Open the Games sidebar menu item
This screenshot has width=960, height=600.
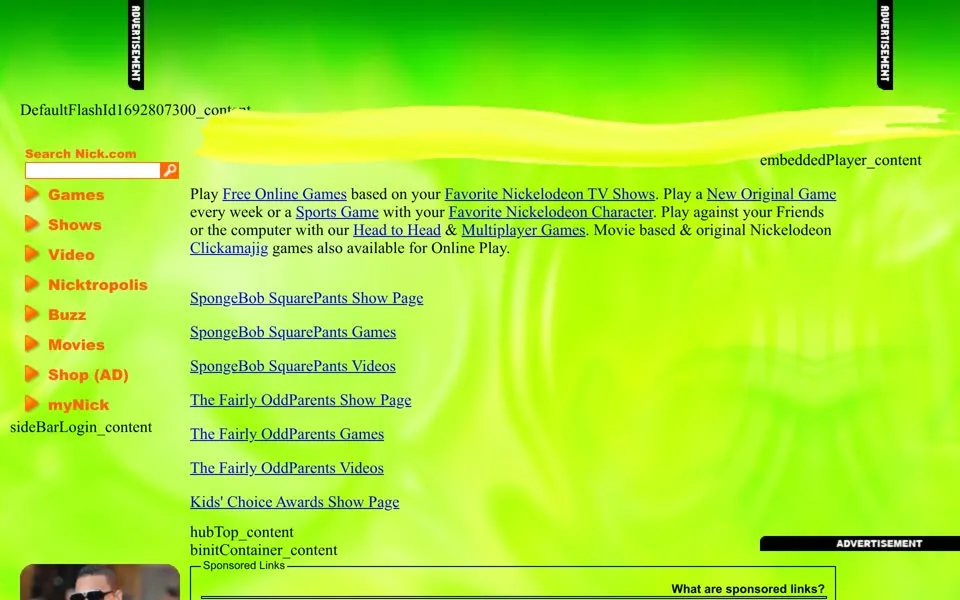[x=76, y=195]
